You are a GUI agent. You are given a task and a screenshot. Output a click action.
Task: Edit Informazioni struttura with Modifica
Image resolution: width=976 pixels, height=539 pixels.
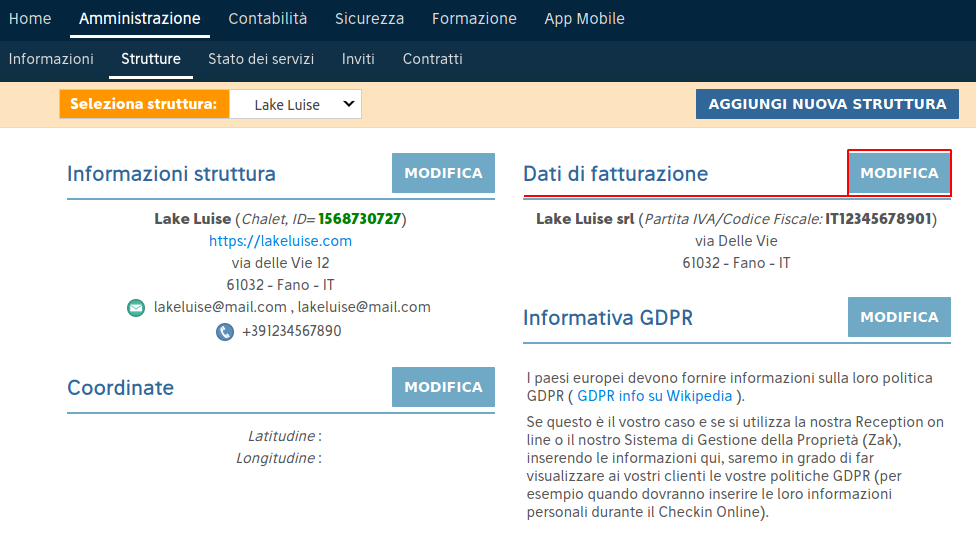pyautogui.click(x=443, y=173)
